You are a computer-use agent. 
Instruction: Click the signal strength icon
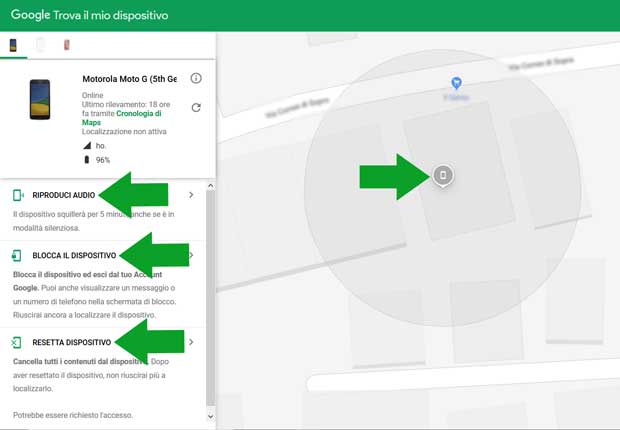point(87,146)
